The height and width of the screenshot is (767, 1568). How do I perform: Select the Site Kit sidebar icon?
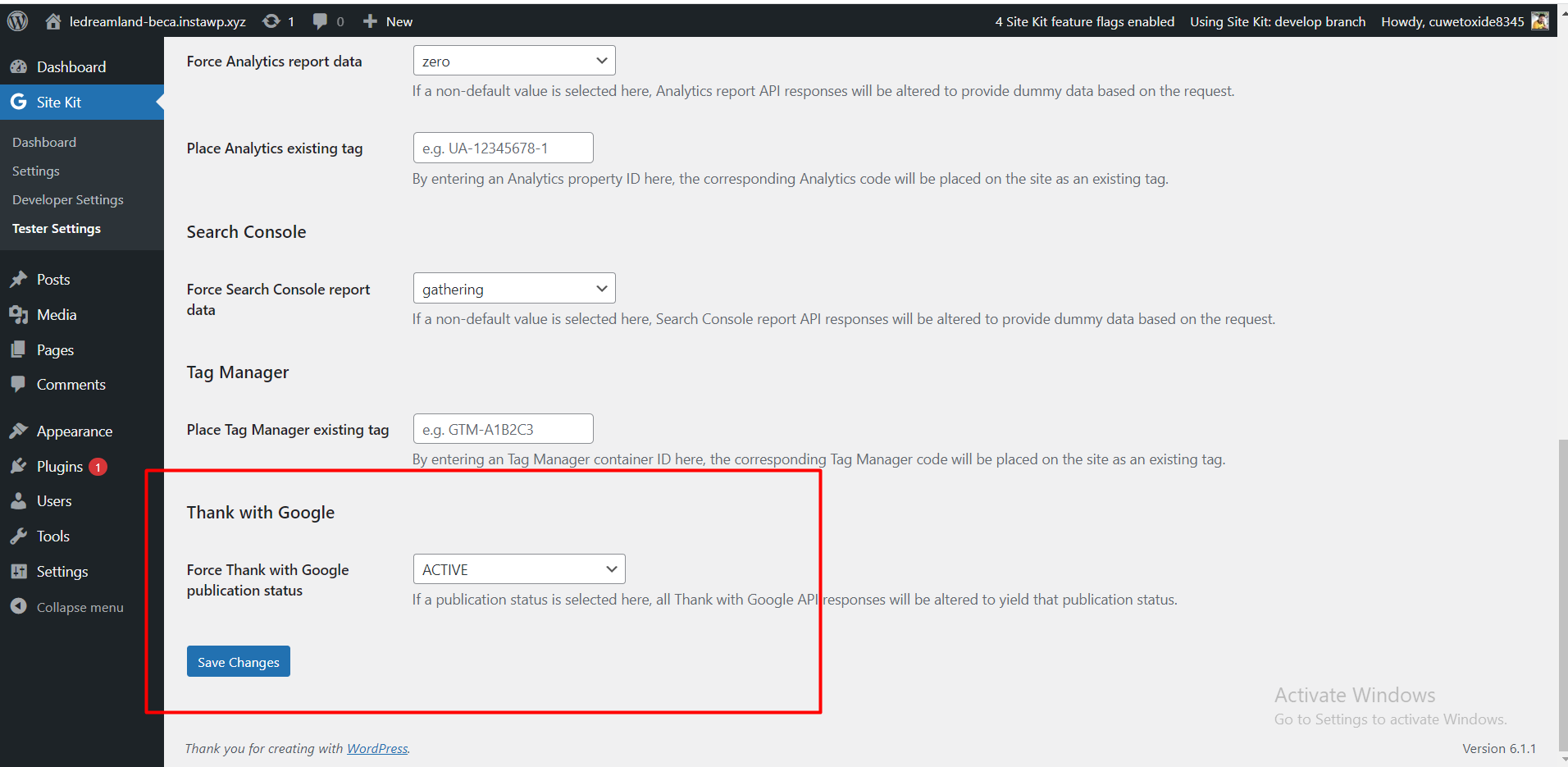[x=19, y=102]
